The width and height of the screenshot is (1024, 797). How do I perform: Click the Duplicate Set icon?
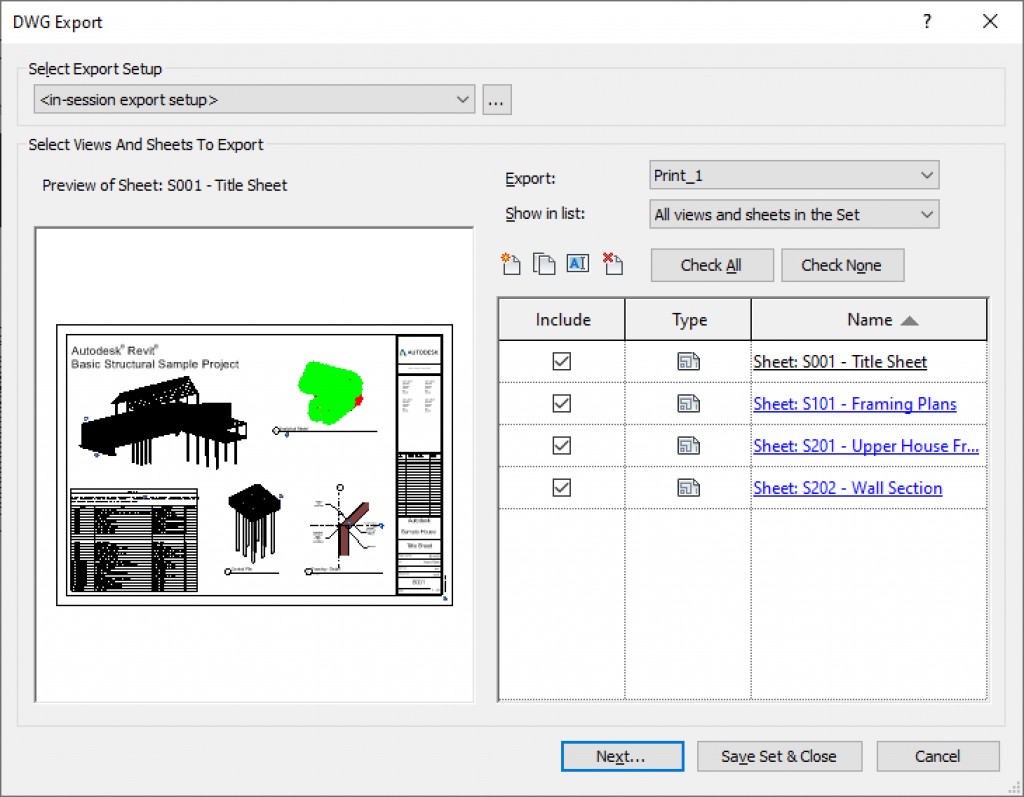(x=543, y=264)
